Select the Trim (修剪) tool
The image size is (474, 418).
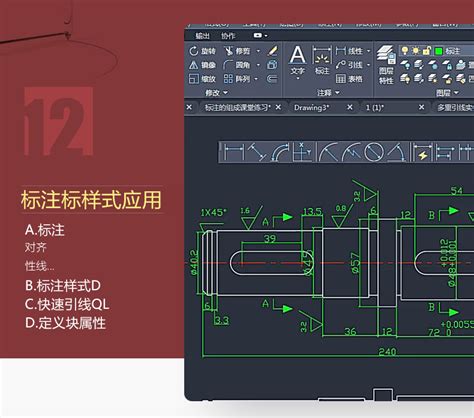[x=237, y=51]
